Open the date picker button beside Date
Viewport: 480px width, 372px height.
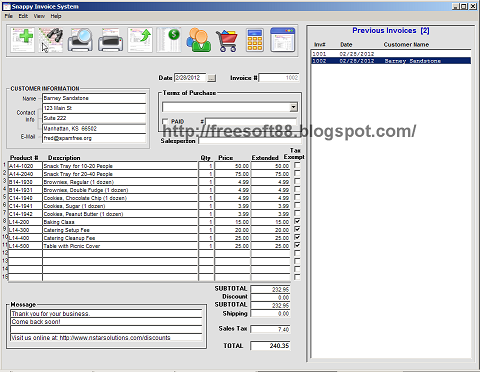[211, 78]
